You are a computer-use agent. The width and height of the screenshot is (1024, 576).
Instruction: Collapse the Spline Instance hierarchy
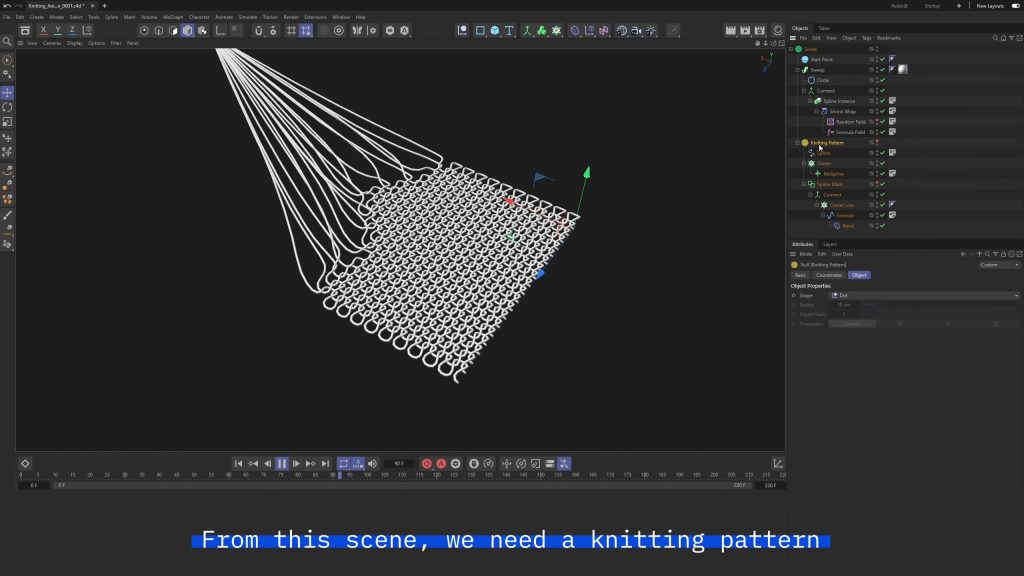[x=810, y=101]
